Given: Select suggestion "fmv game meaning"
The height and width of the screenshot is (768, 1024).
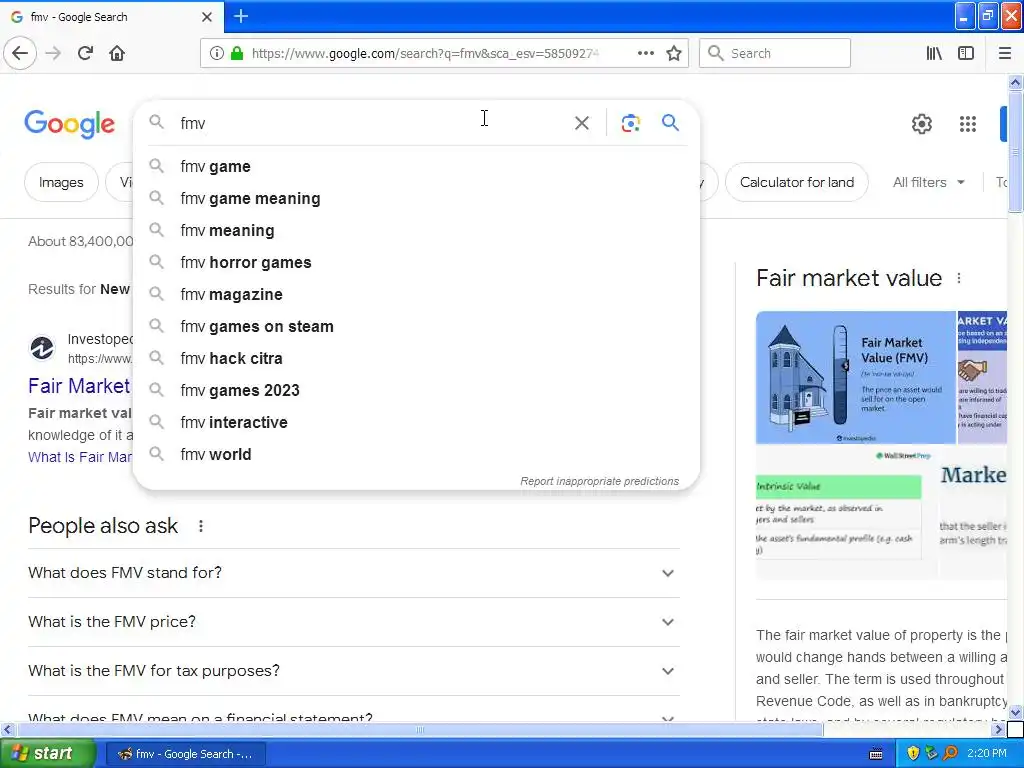Looking at the screenshot, I should [x=417, y=199].
